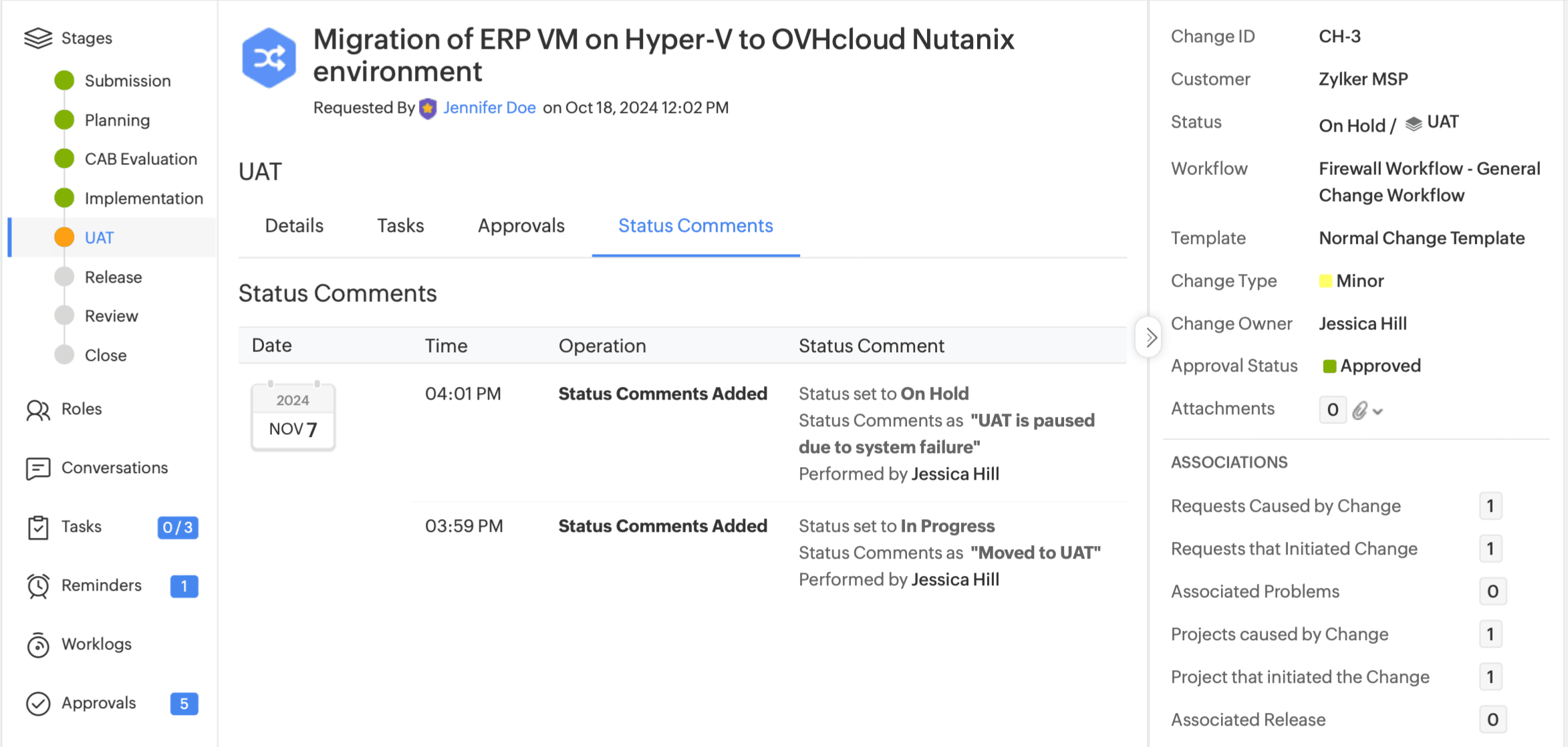
Task: Select the UAT stage in sidebar
Action: [x=99, y=238]
